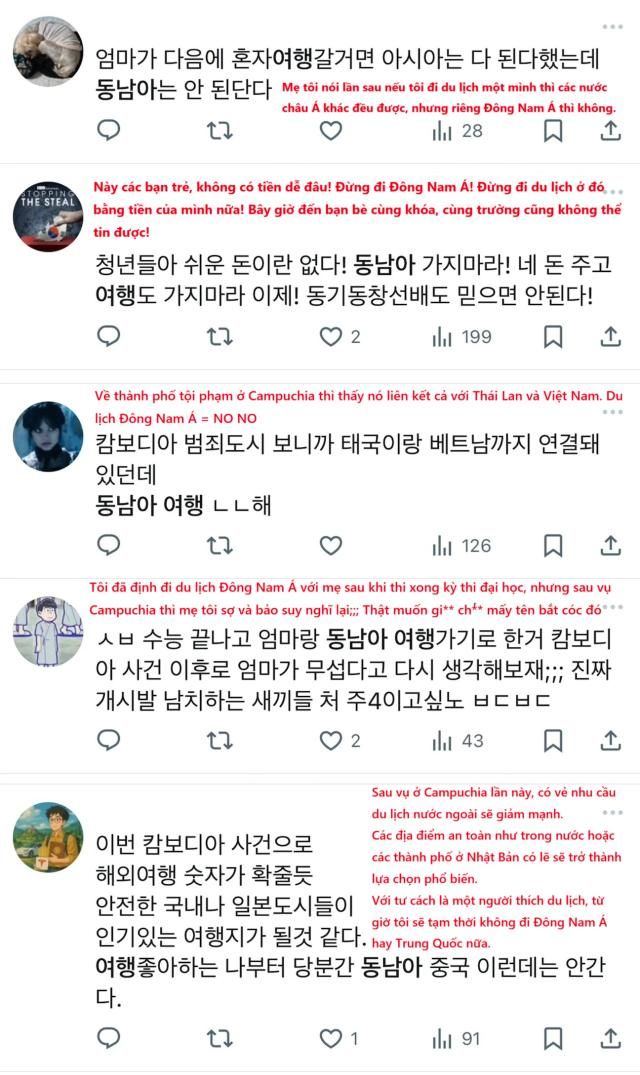Retweet the post showing 199 views
Screen dimensions: 640x1075
point(220,336)
